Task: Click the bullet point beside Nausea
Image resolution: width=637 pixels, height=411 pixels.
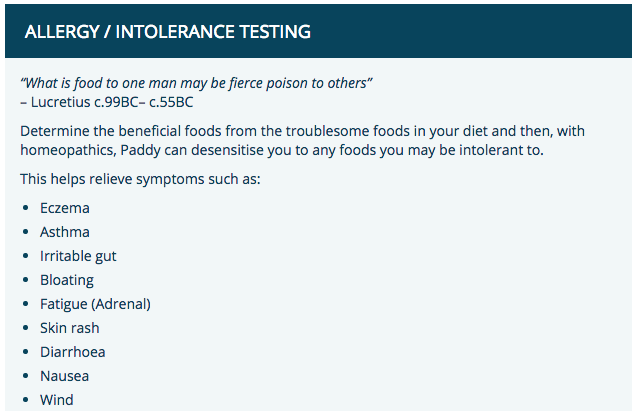Action: (x=26, y=376)
